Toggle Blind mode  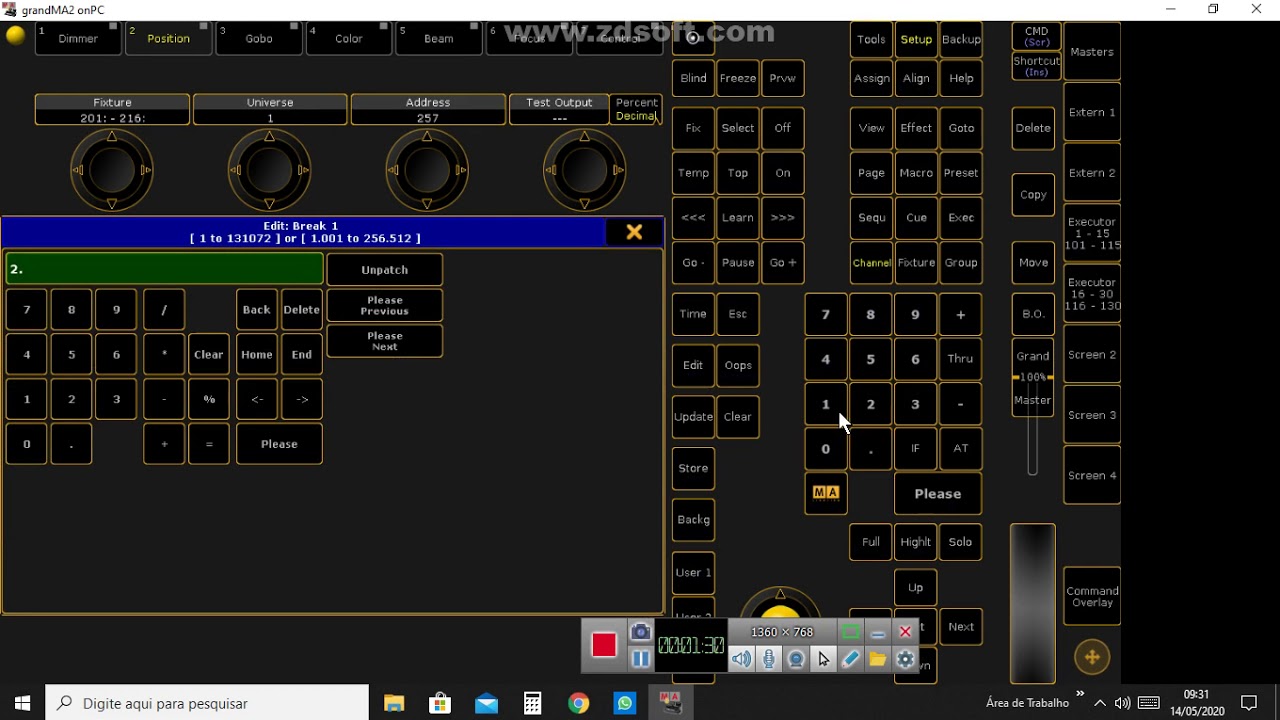click(x=693, y=78)
